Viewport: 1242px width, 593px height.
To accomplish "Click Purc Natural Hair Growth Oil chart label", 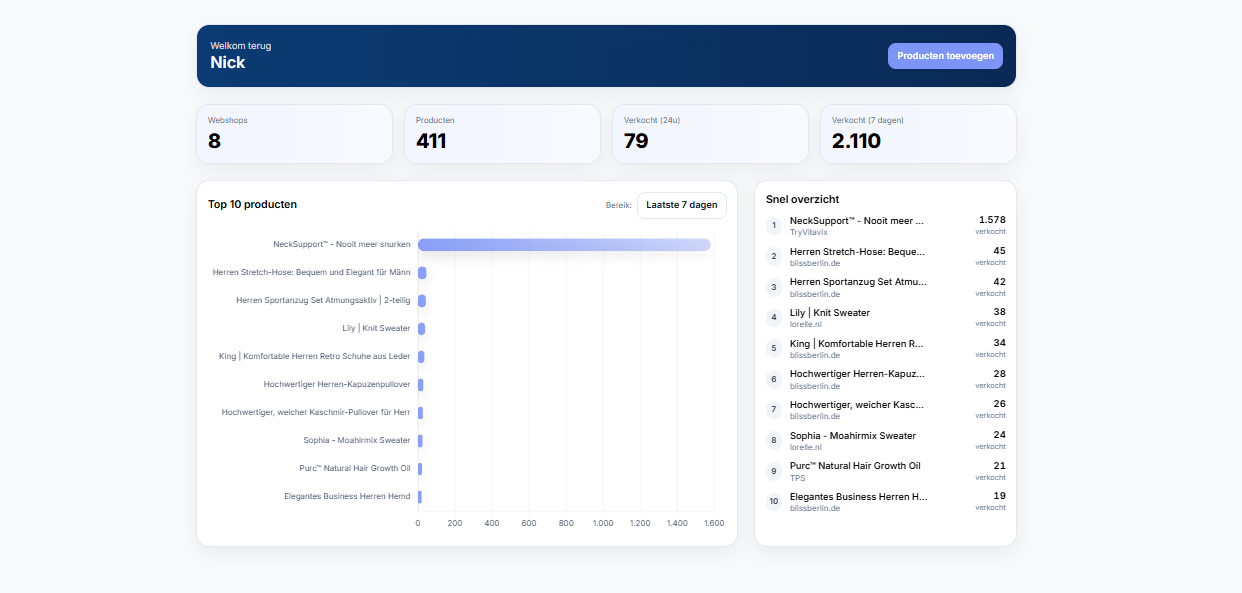I will click(354, 469).
